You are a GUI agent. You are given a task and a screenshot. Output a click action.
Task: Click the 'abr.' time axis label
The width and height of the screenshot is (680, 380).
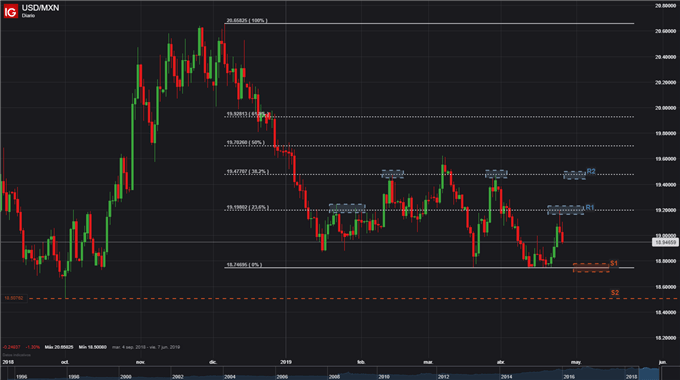[501, 362]
